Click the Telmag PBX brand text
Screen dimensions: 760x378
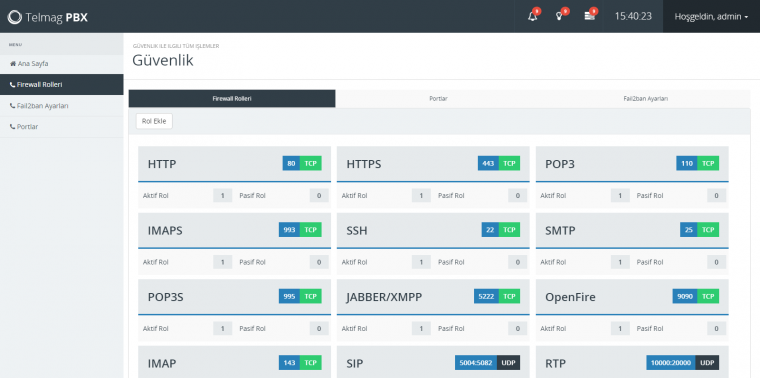[56, 17]
